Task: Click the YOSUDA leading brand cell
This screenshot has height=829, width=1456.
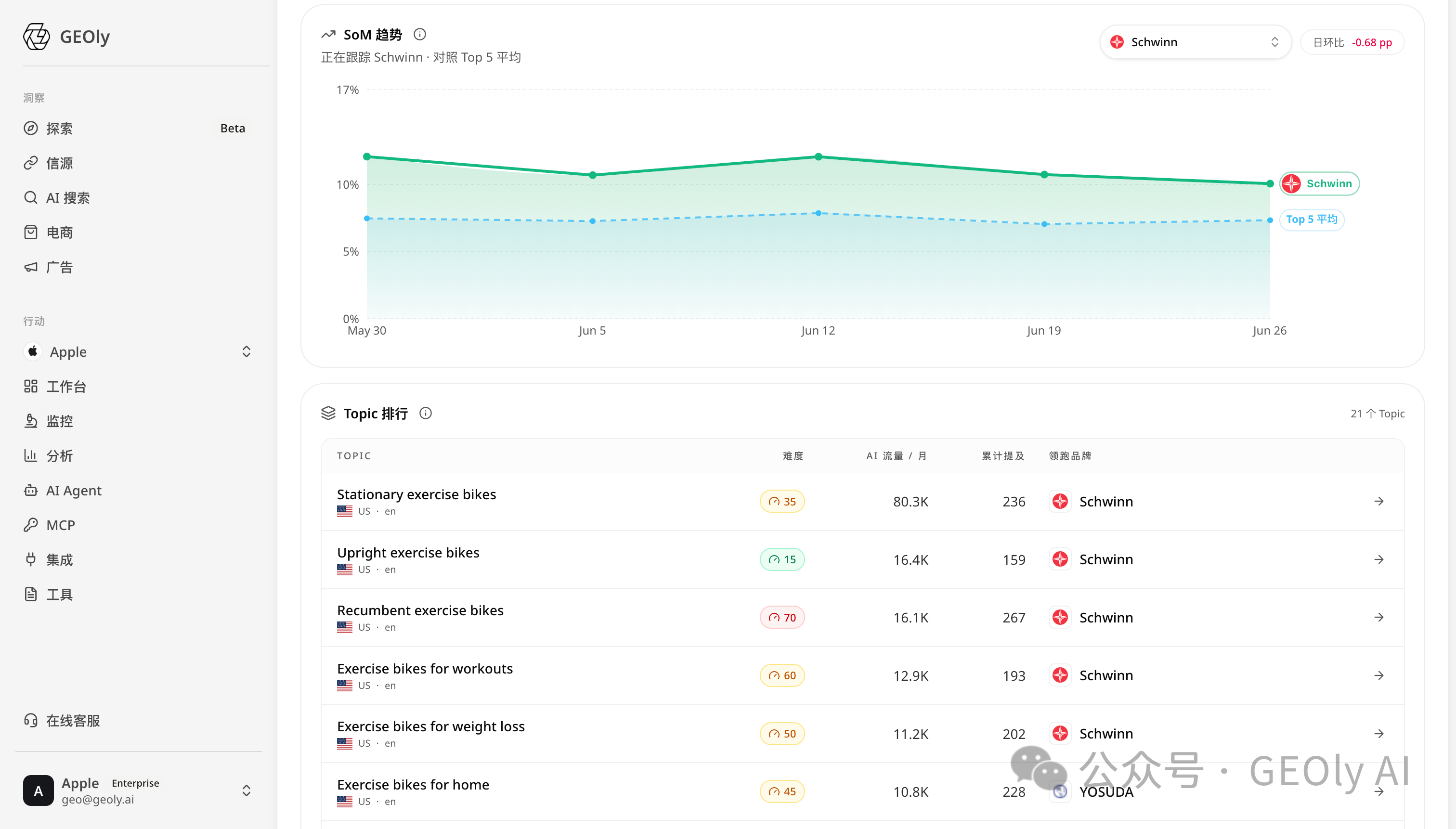Action: tap(1092, 792)
